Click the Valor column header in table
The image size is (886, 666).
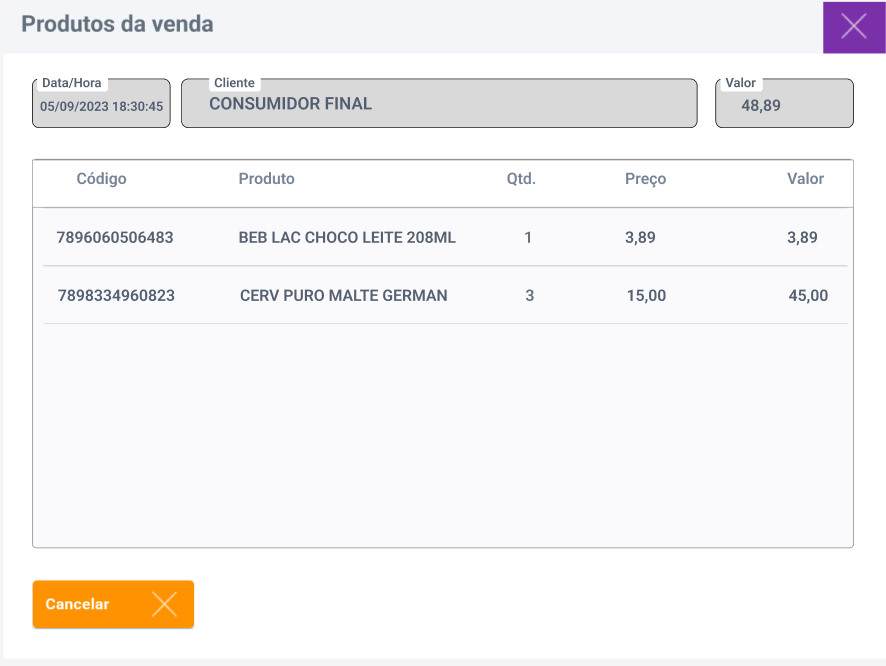click(805, 179)
